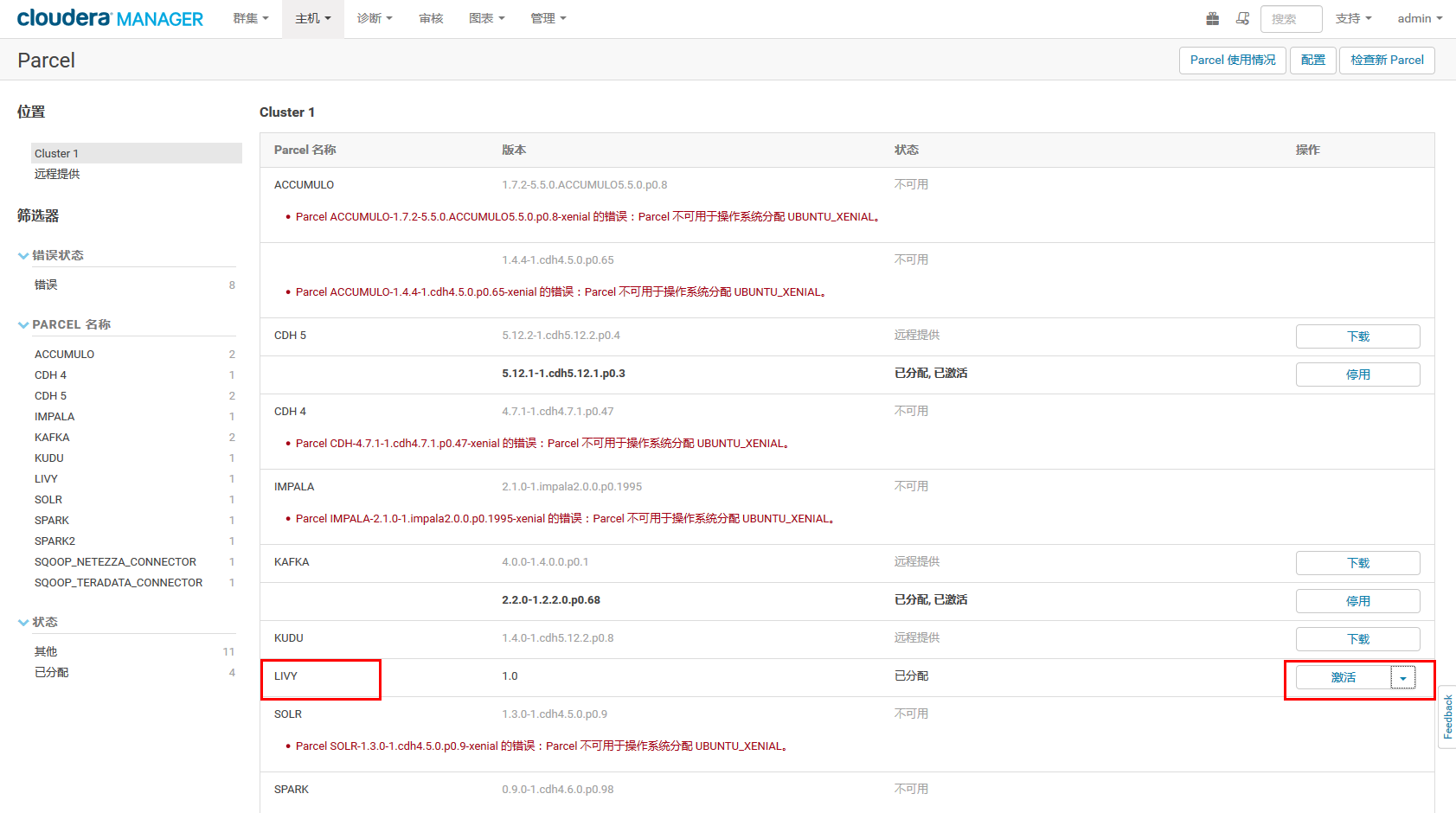Collapse the 错误状态 filter section

pos(23,255)
